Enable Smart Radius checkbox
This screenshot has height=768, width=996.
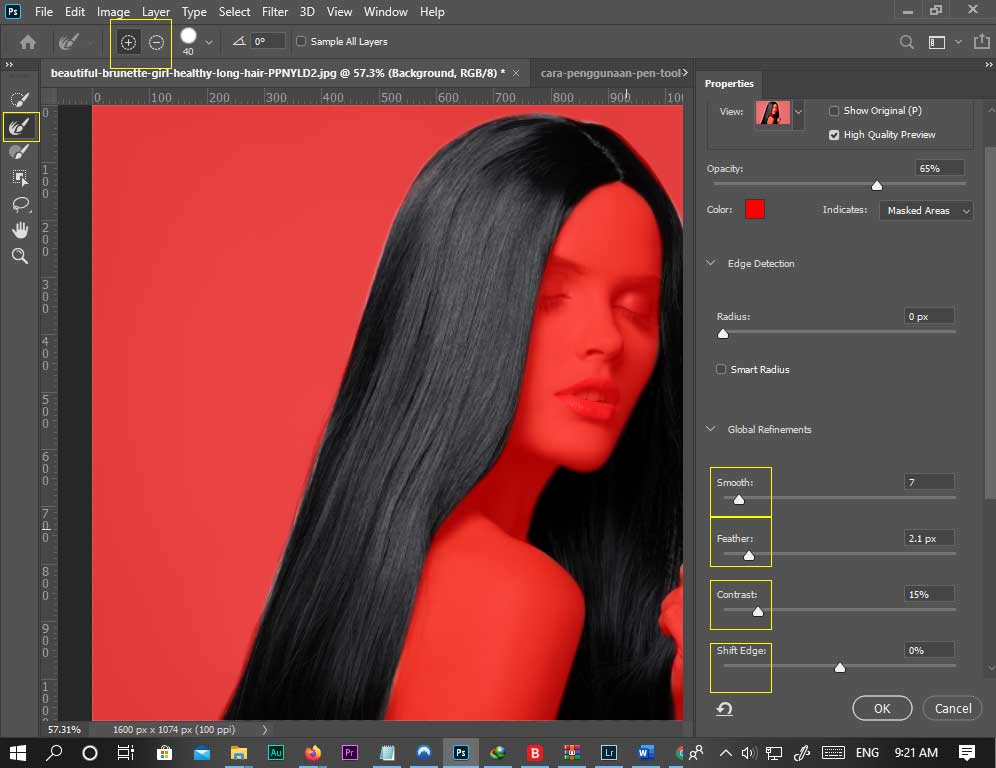click(720, 369)
